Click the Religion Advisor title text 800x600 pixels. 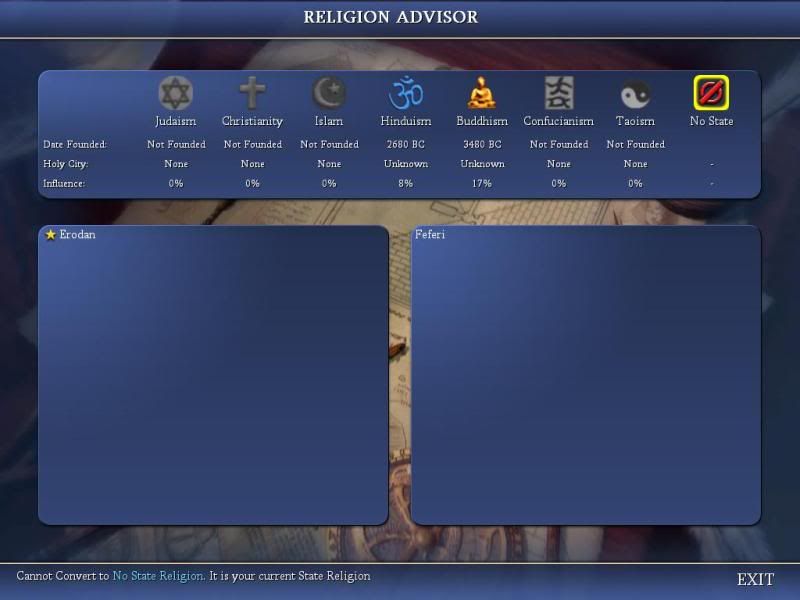pos(391,17)
